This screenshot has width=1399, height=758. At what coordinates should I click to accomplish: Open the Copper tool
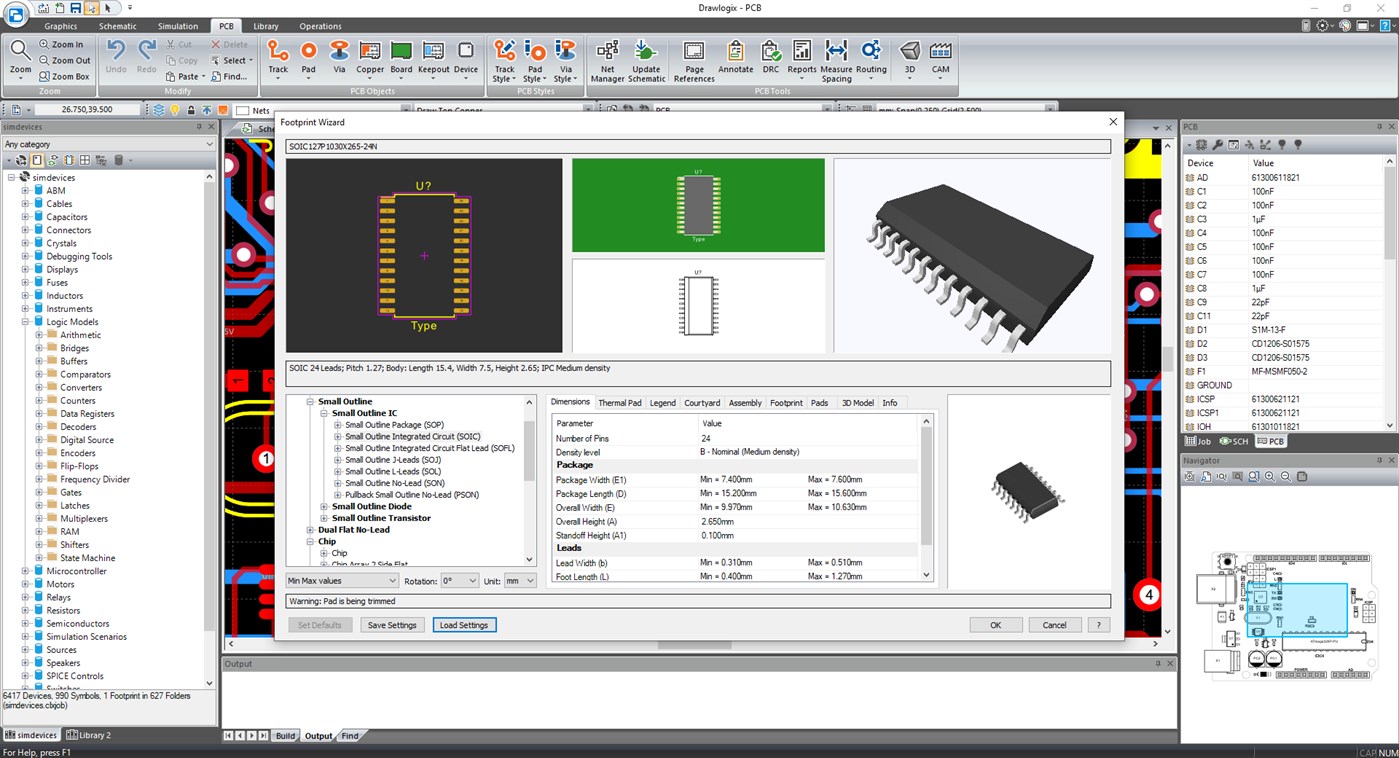(x=369, y=57)
